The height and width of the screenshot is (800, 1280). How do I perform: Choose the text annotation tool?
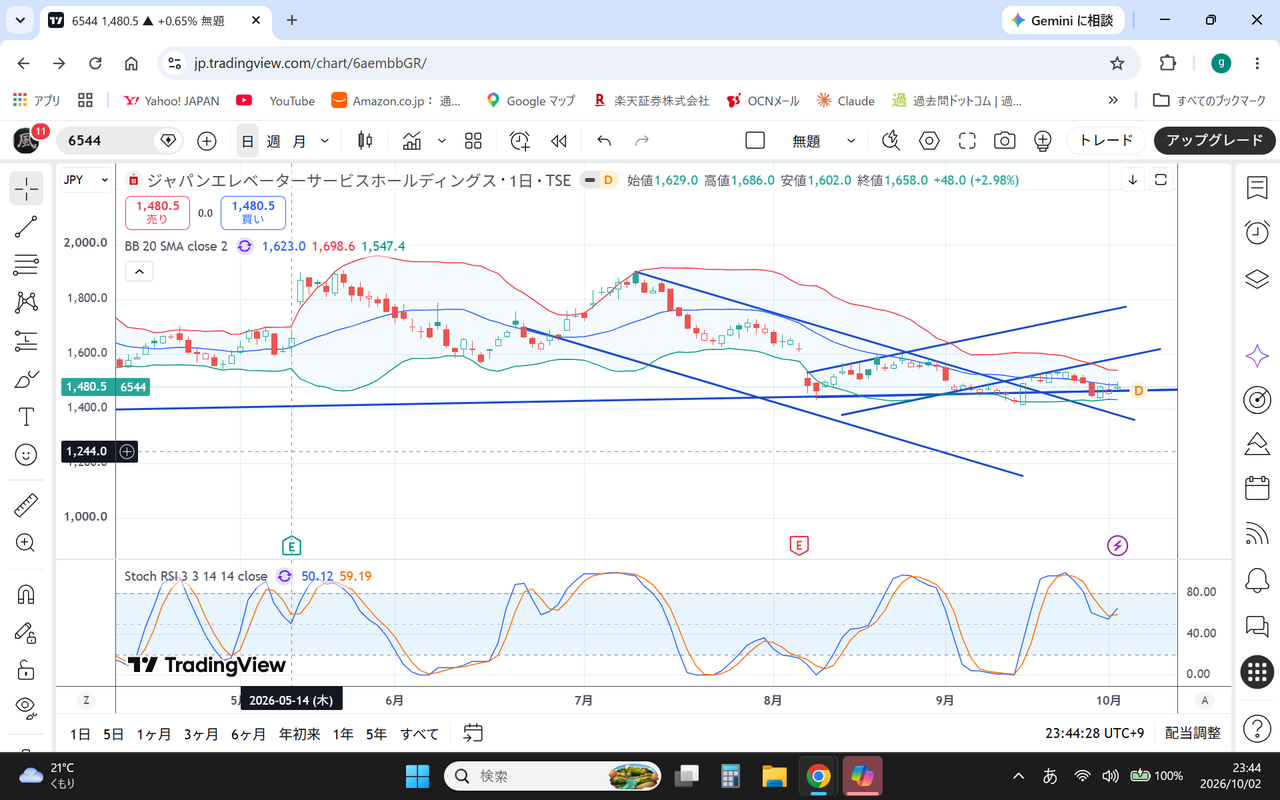pyautogui.click(x=26, y=417)
